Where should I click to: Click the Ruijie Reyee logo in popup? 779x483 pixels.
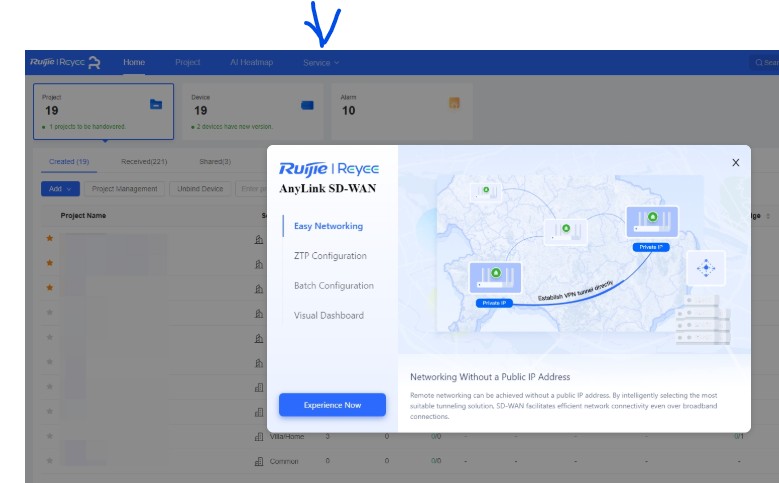click(329, 169)
